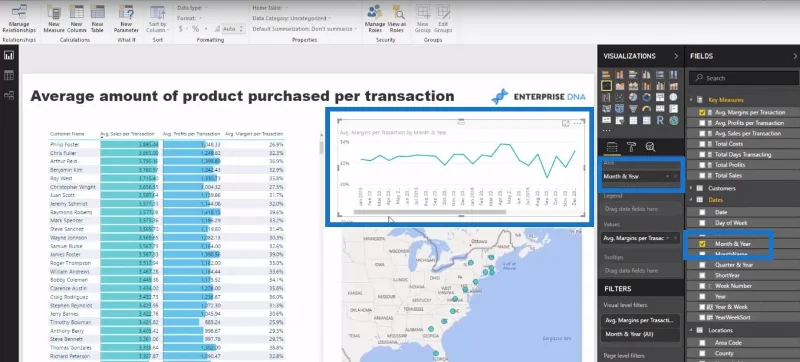800x362 pixels.
Task: Collapse the Locations table
Action: pos(691,330)
